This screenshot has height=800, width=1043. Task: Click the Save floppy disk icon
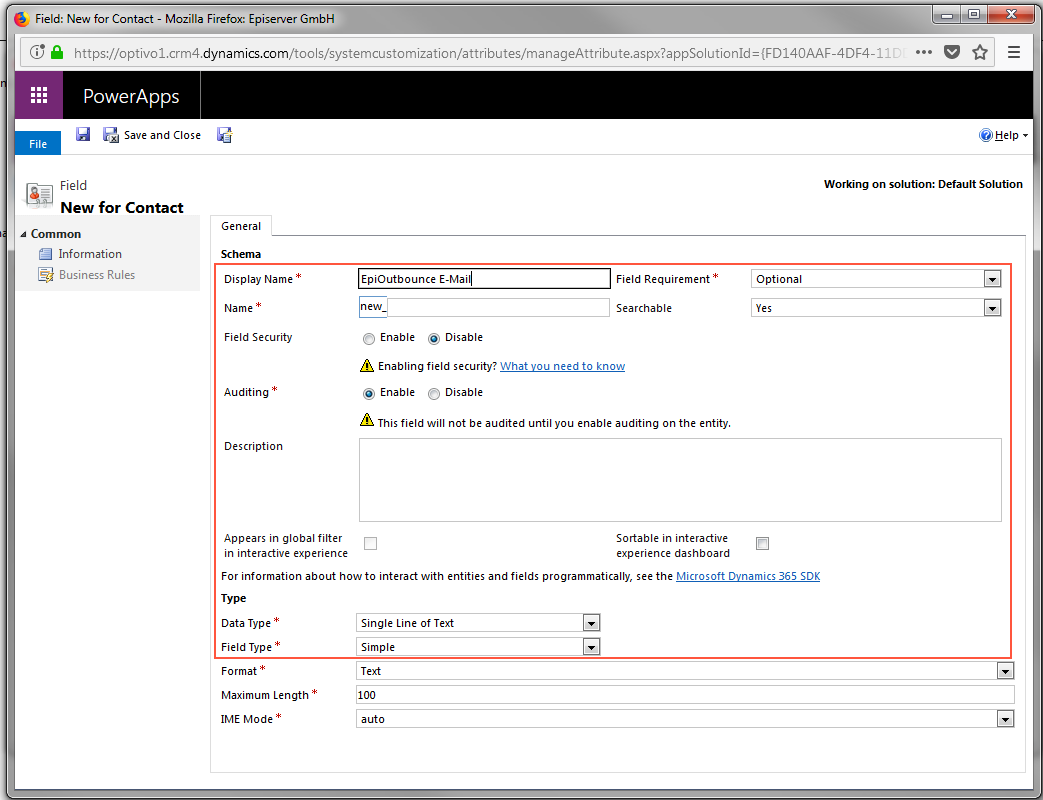click(x=82, y=135)
